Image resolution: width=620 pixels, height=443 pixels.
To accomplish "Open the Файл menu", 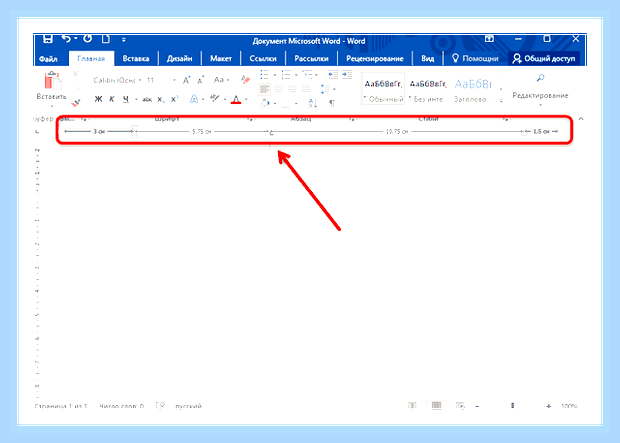I will pyautogui.click(x=48, y=59).
